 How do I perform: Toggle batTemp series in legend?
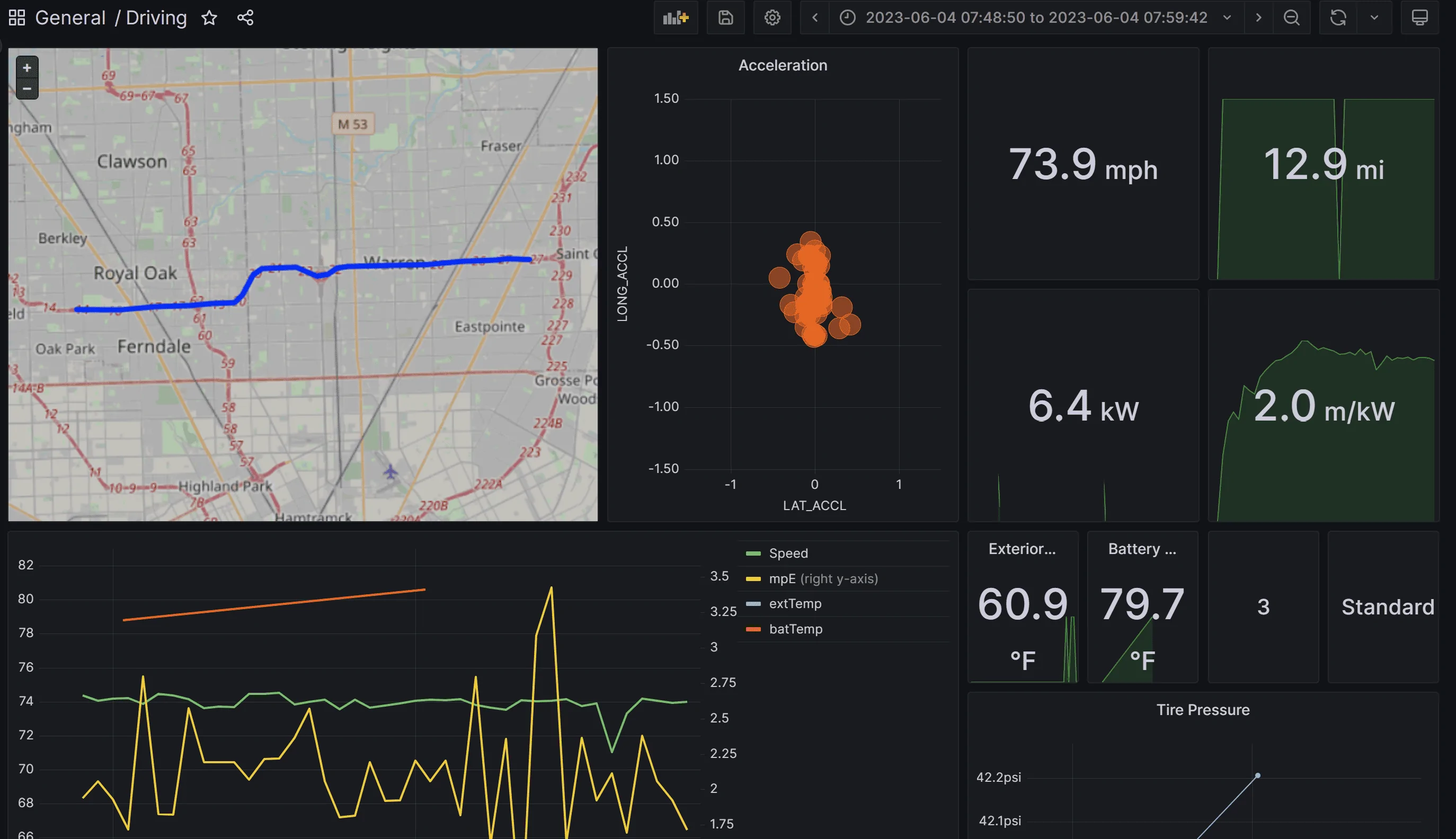click(x=795, y=629)
